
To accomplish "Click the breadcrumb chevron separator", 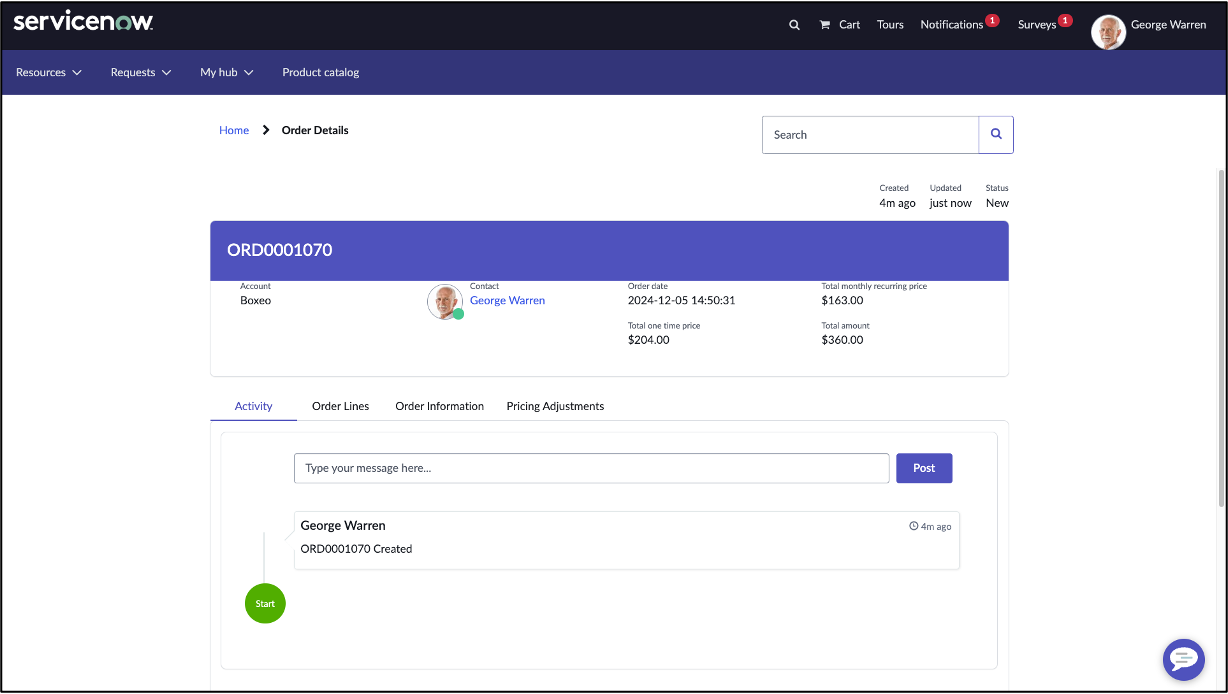I will coord(266,130).
